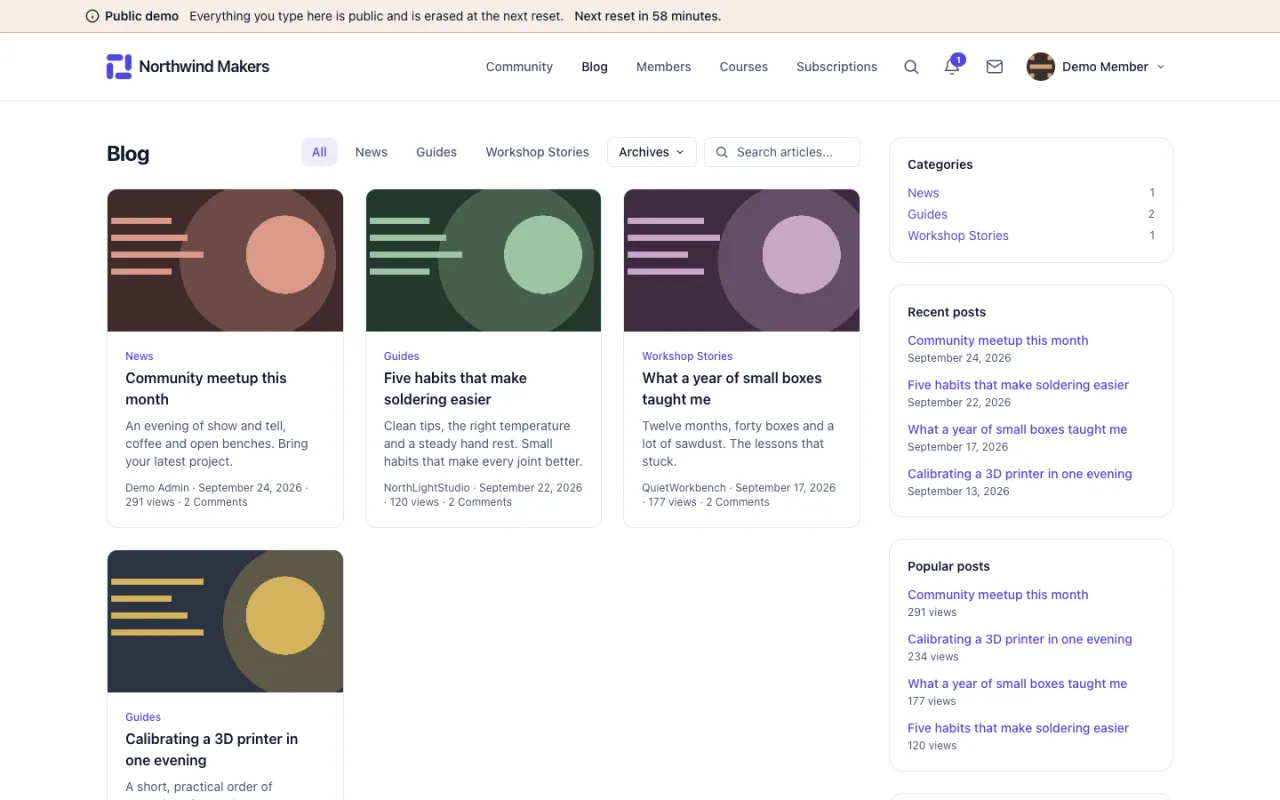Screen dimensions: 1280x800
Task: Open the News category in sidebar Categories
Action: [x=923, y=193]
